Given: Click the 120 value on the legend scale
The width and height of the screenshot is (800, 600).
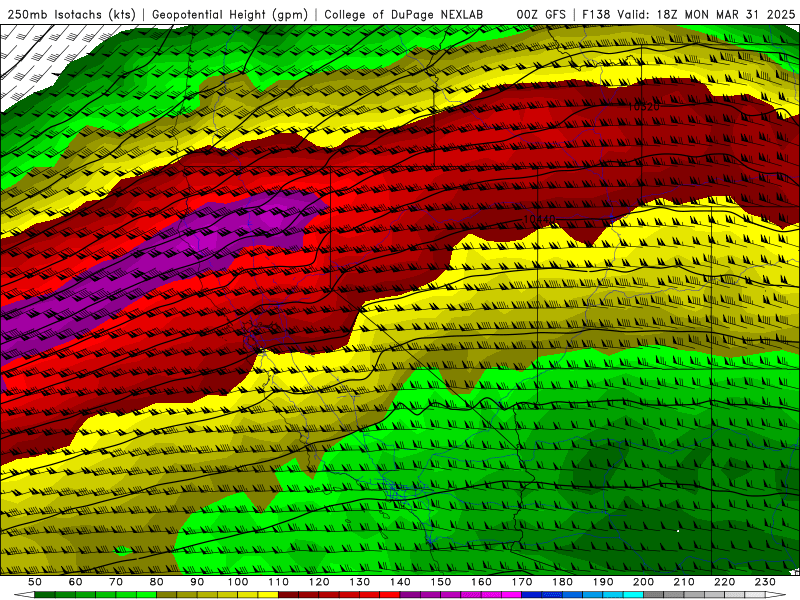Looking at the screenshot, I should pos(319,582).
